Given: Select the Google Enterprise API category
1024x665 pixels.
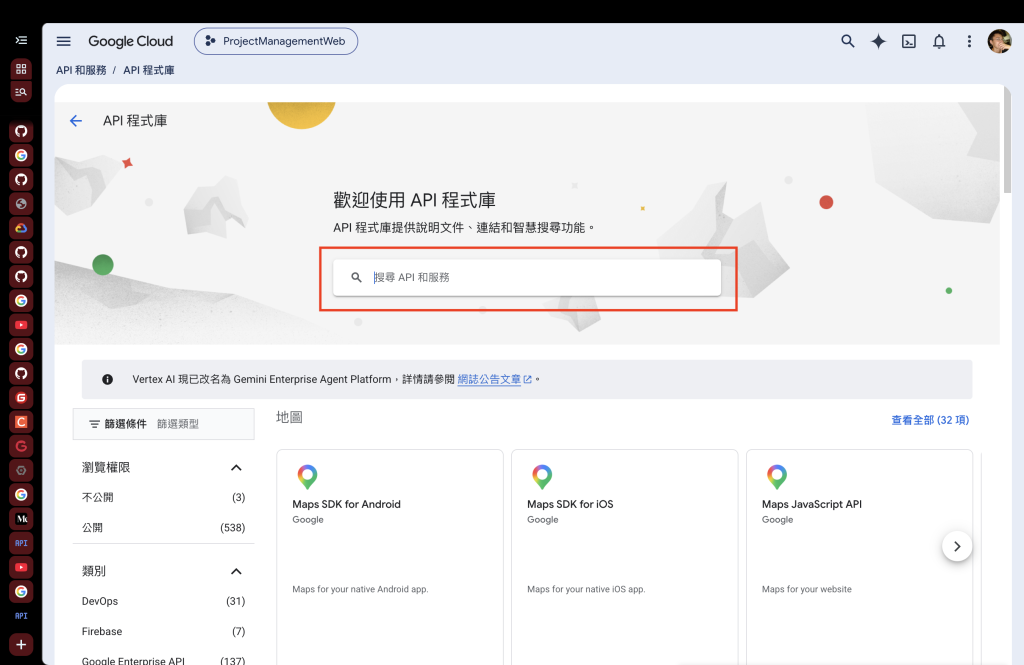Looking at the screenshot, I should point(163,660).
